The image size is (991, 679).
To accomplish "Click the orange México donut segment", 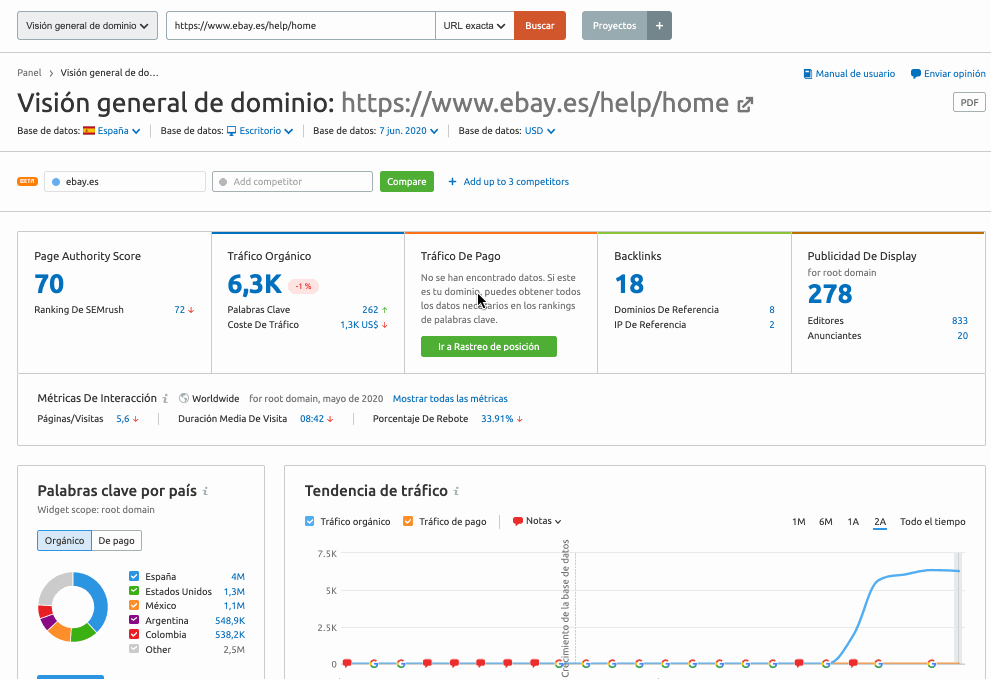I will tap(59, 630).
